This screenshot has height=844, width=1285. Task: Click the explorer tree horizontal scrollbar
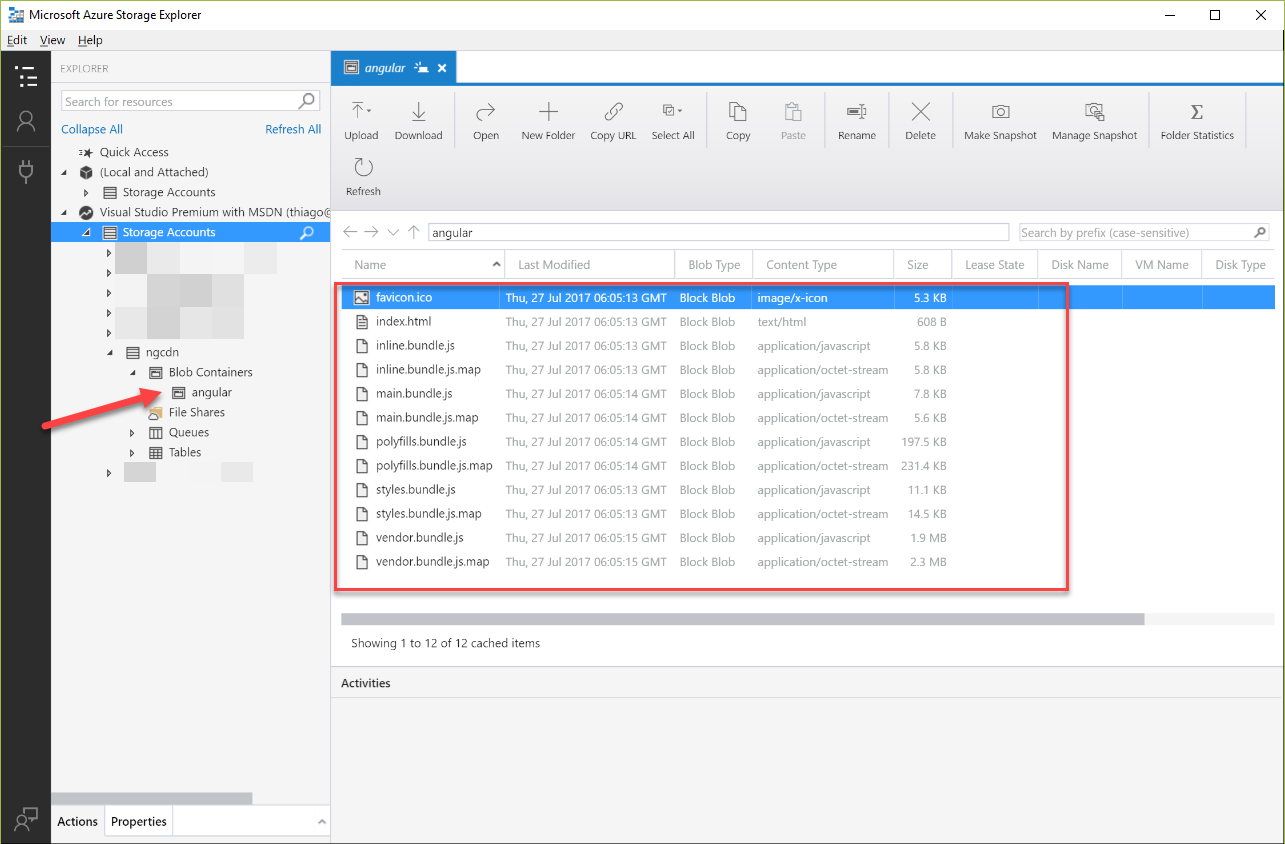152,798
